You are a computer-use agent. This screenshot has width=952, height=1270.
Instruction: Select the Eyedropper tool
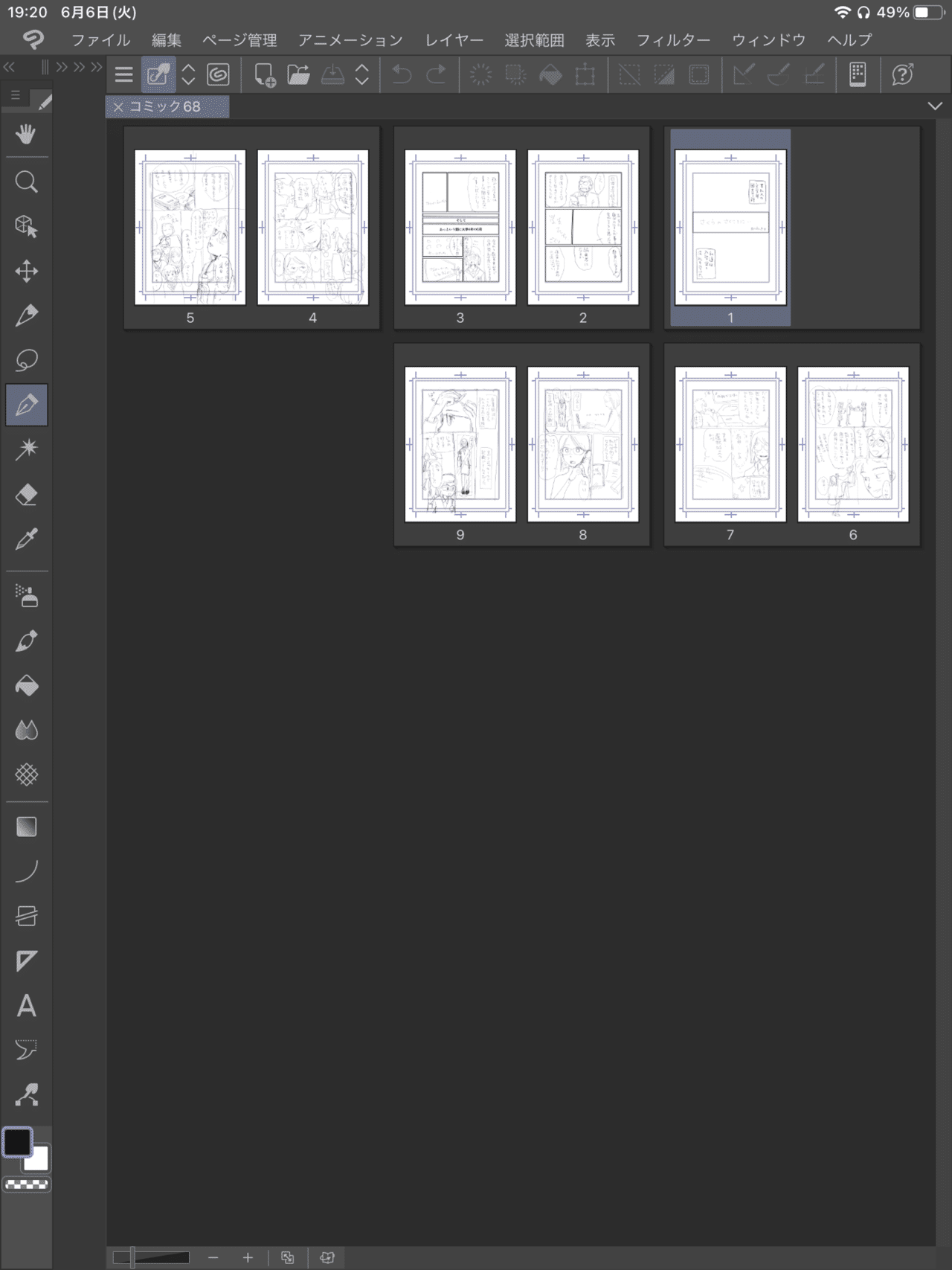click(x=26, y=539)
